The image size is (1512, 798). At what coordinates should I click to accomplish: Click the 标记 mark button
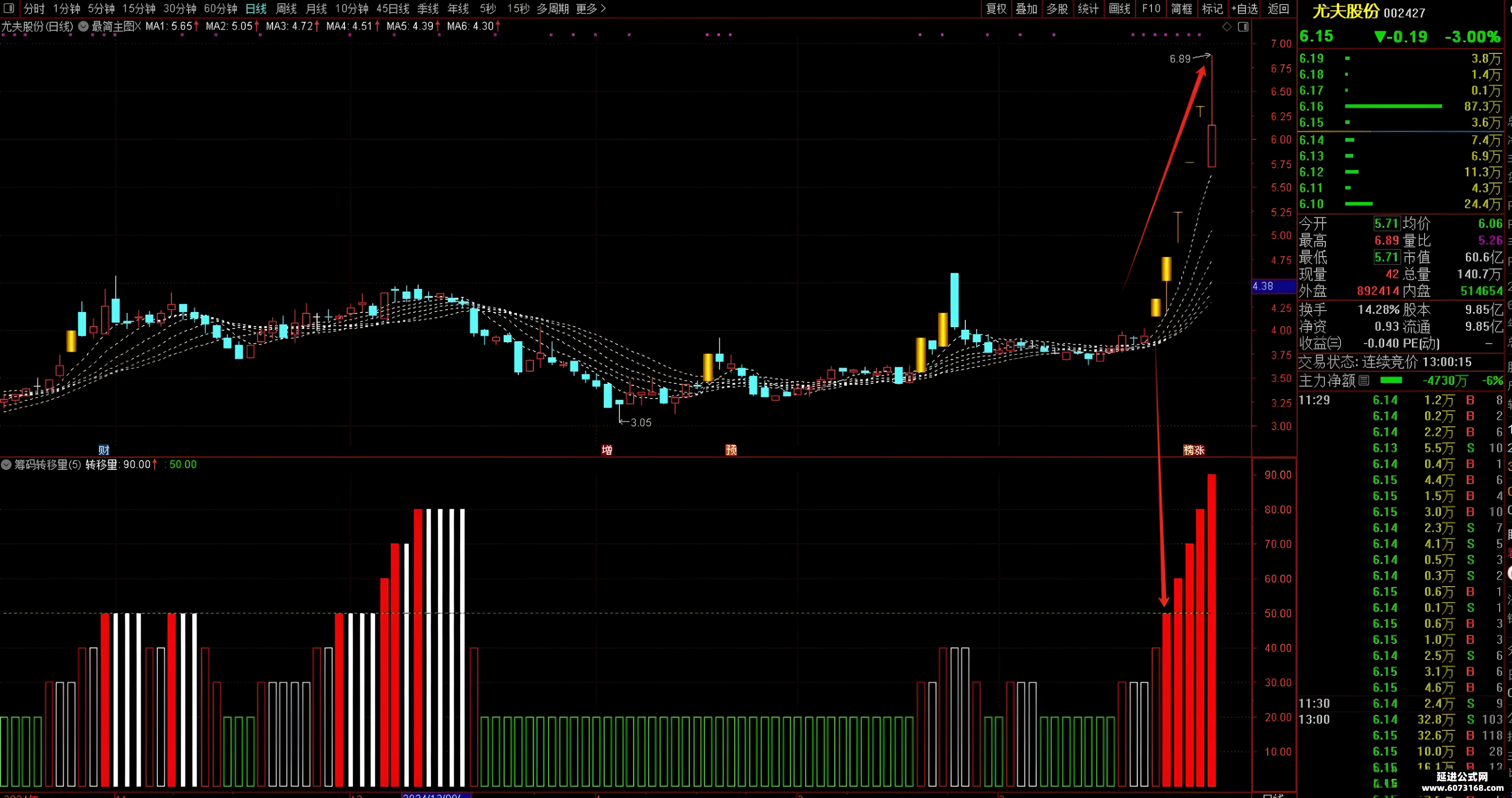(1212, 9)
